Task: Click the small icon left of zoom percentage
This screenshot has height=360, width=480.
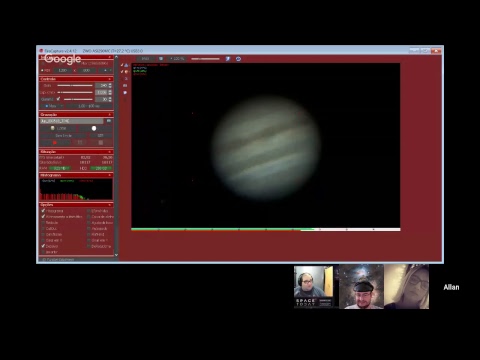Action: pos(161,59)
